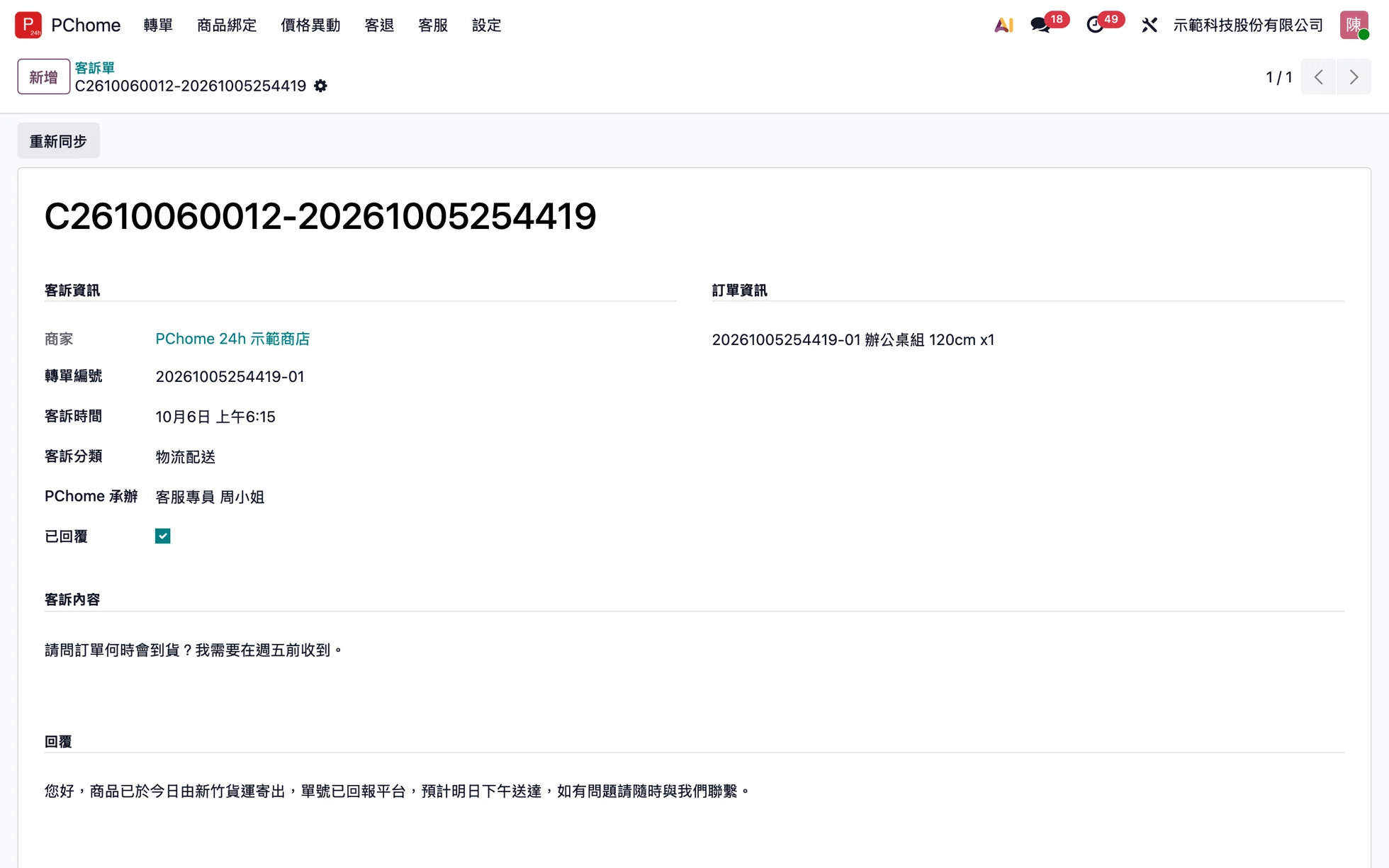Screen dimensions: 1389x868
Task: Open the 轉單 menu
Action: point(158,25)
